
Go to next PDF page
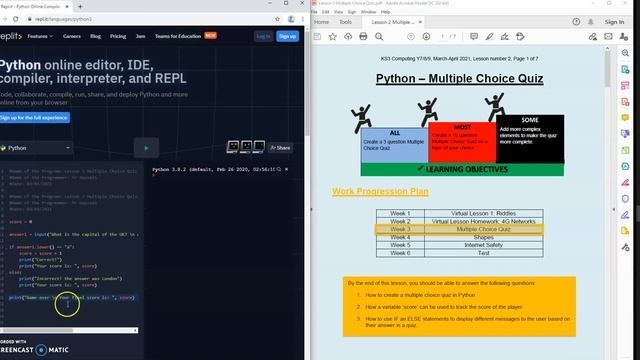coord(426,37)
